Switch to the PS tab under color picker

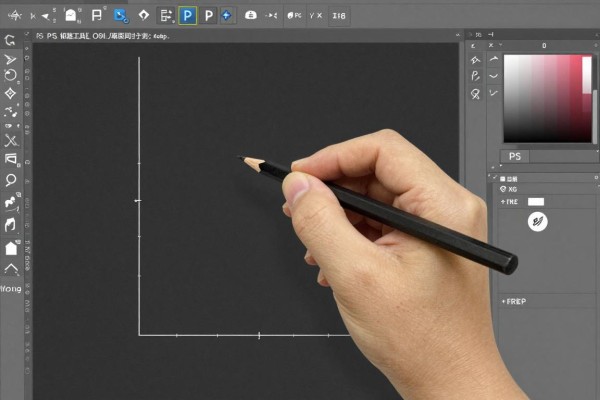(x=515, y=156)
